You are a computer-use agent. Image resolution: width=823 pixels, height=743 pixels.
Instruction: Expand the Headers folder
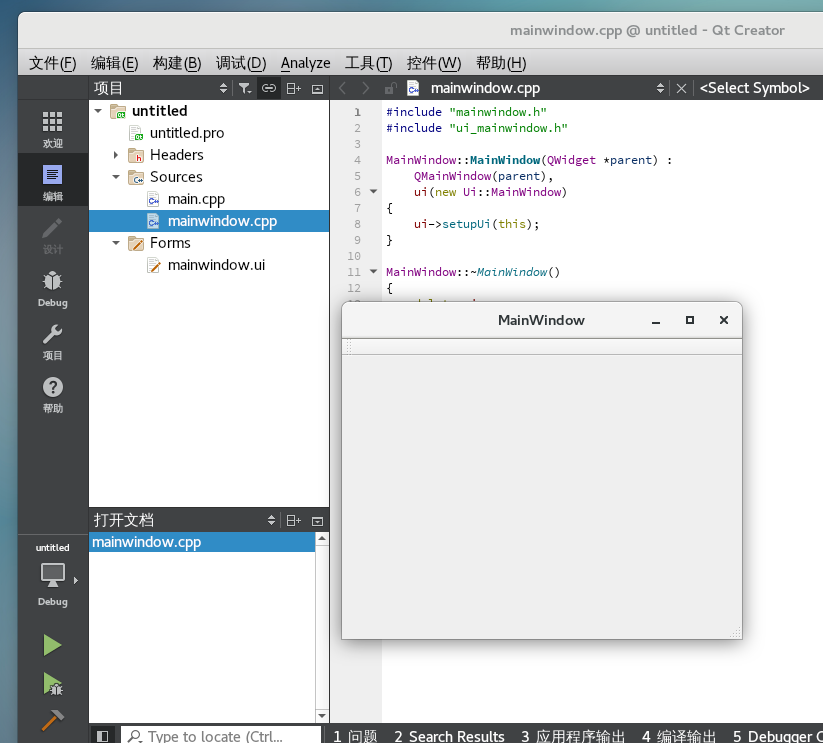(116, 155)
